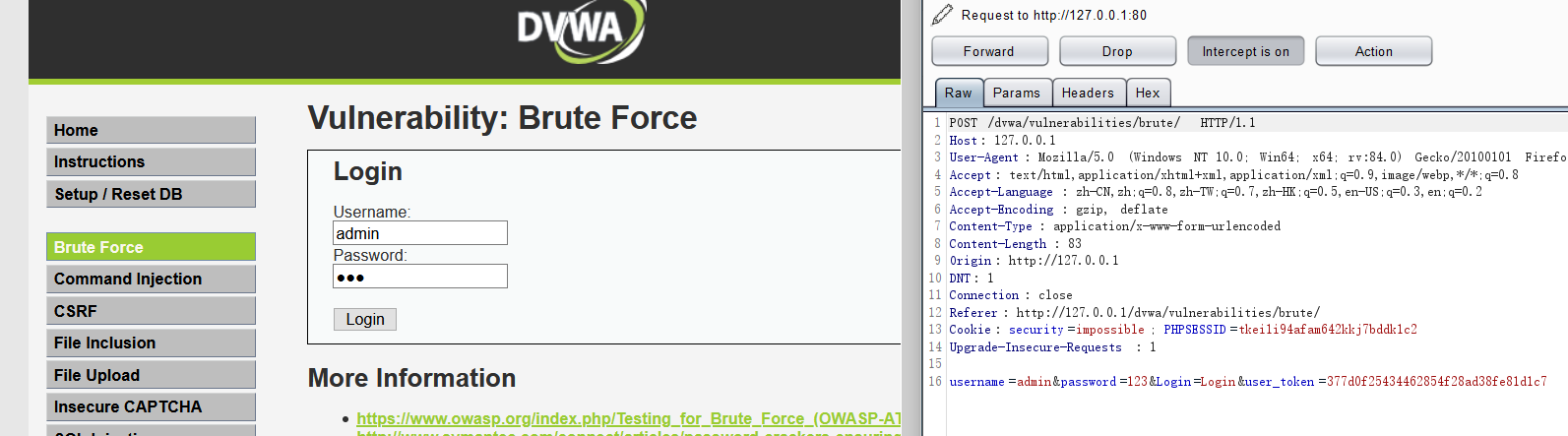Click the Request to http://127.0.0.1:80 label
The image size is (1568, 436).
click(x=1053, y=15)
